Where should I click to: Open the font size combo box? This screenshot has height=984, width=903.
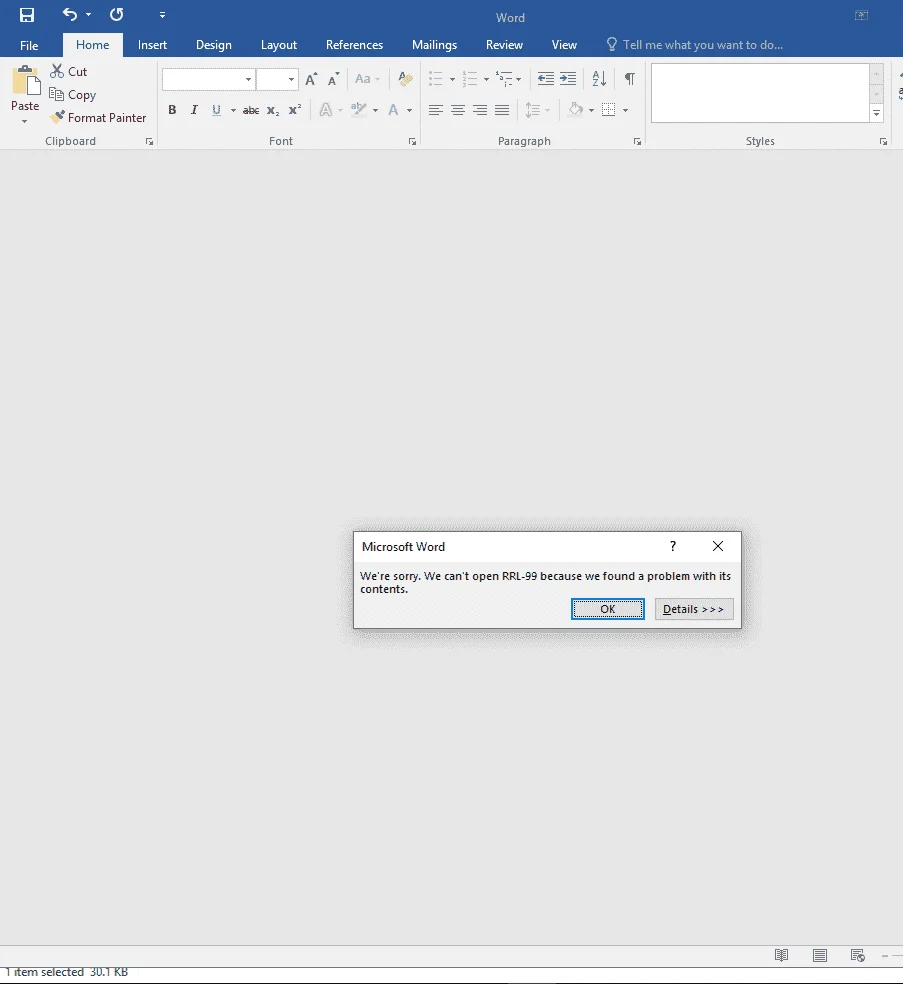(277, 79)
